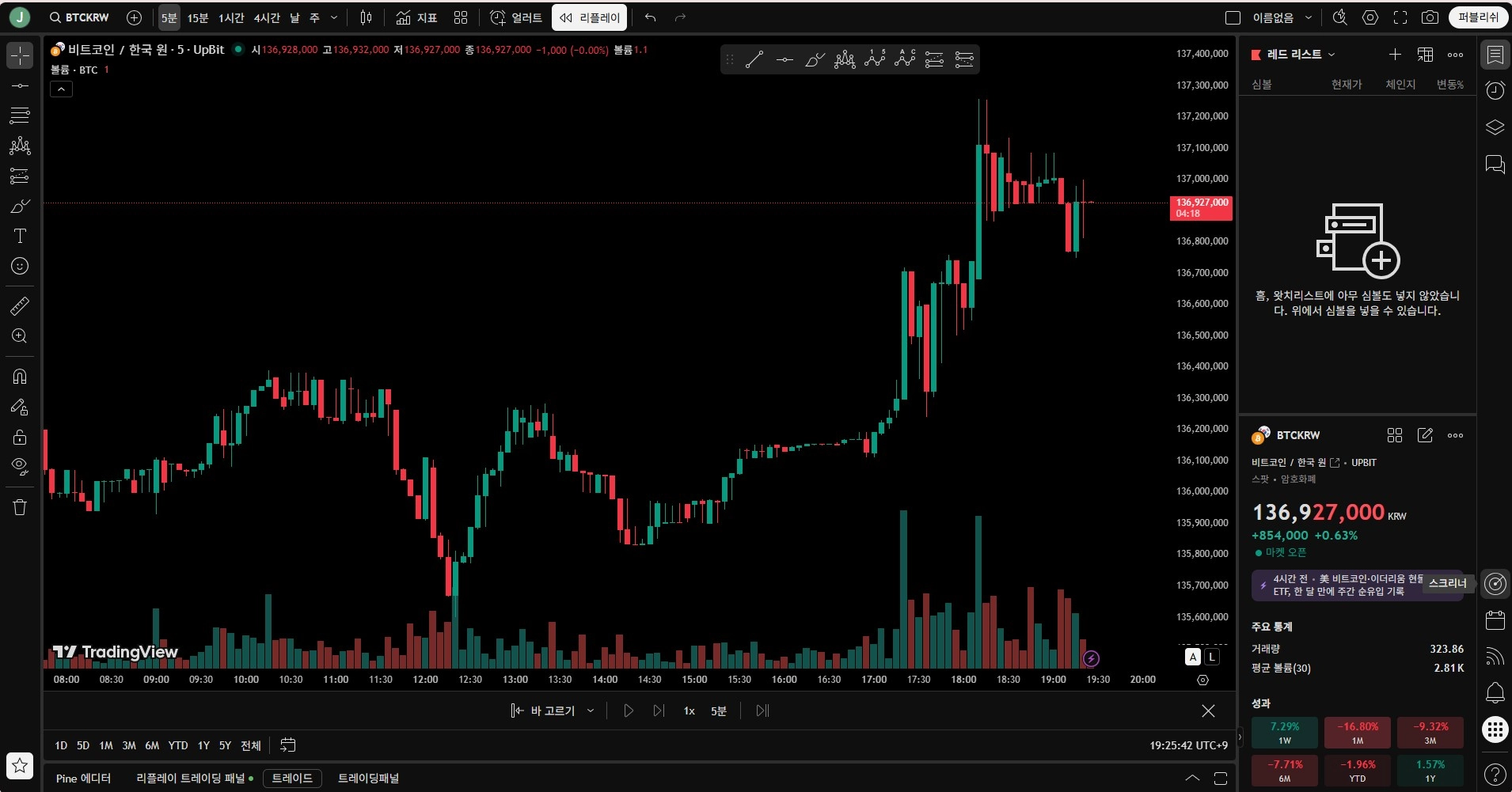Viewport: 1512px width, 792px height.
Task: Open the Fibonacci retracement tools in left sidebar
Action: [x=20, y=116]
